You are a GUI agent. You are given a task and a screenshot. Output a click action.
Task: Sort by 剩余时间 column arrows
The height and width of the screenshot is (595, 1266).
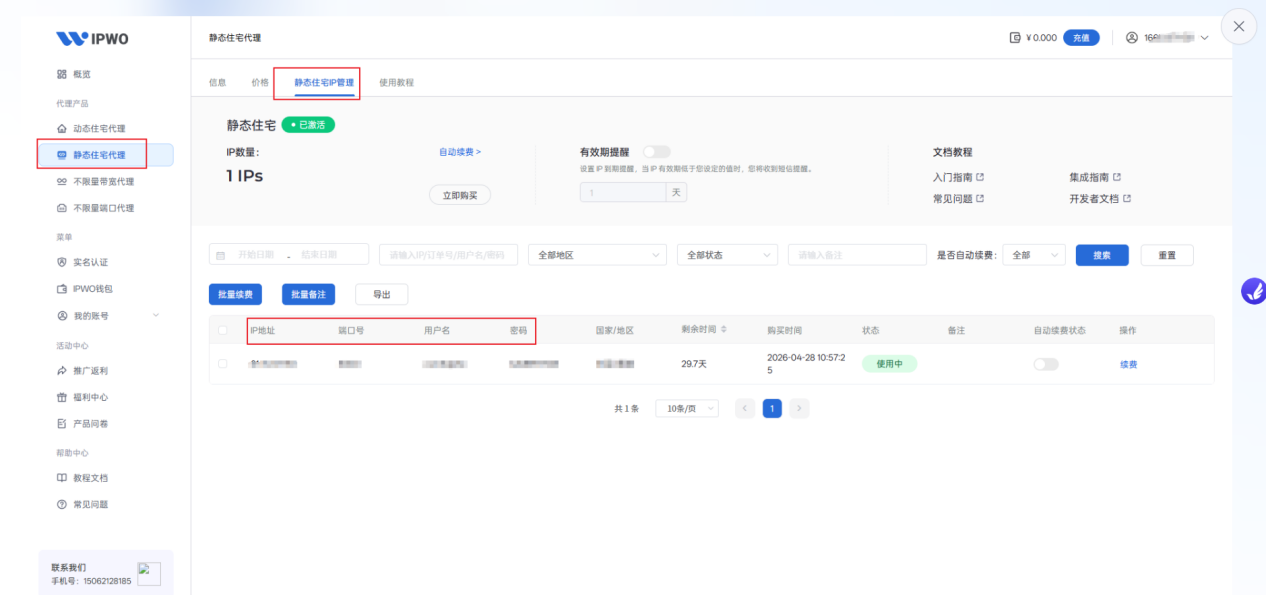click(724, 330)
